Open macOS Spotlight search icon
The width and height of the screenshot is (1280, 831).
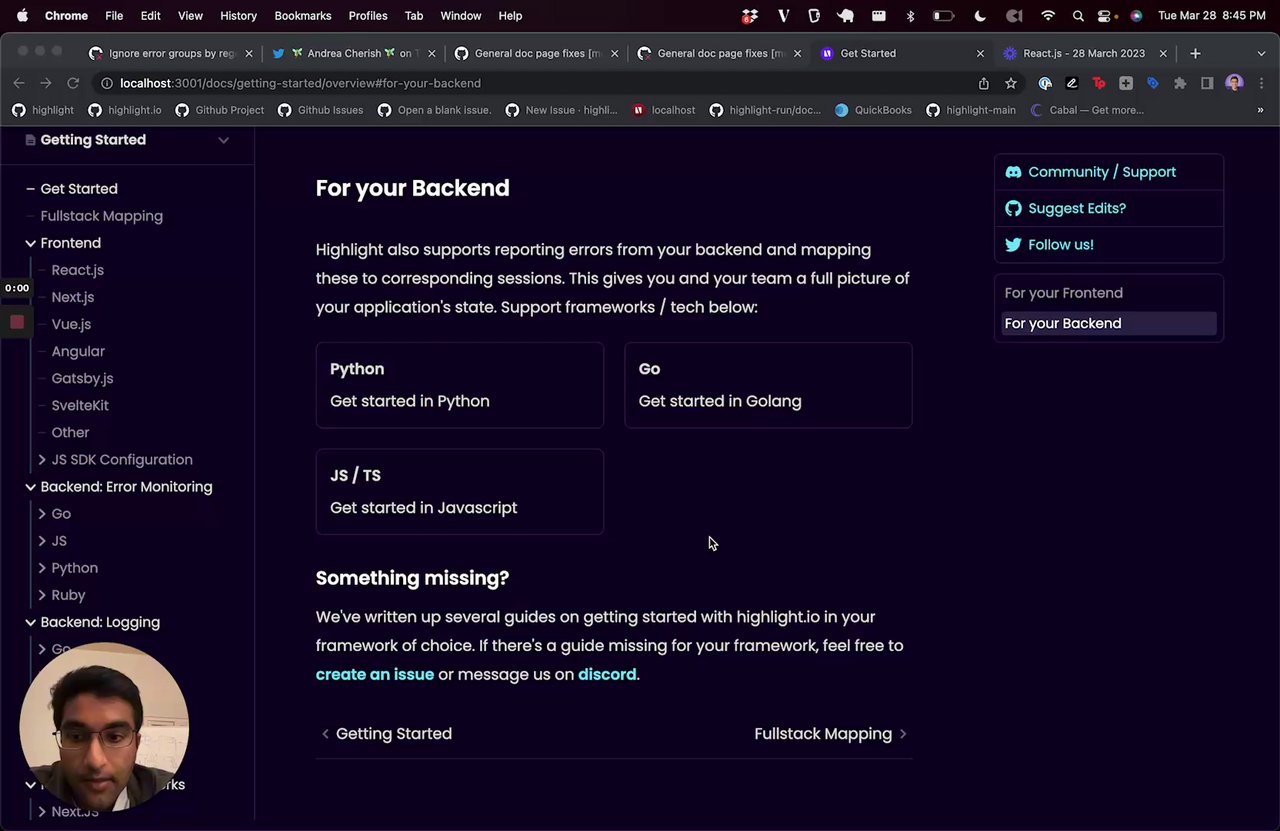click(x=1078, y=16)
